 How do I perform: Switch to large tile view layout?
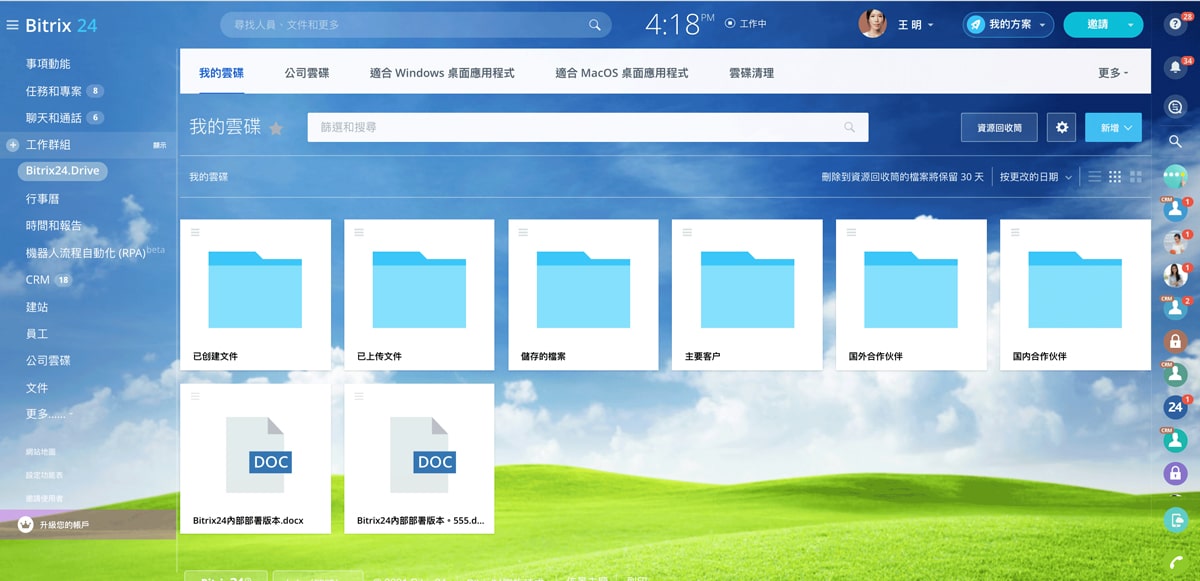click(1135, 177)
